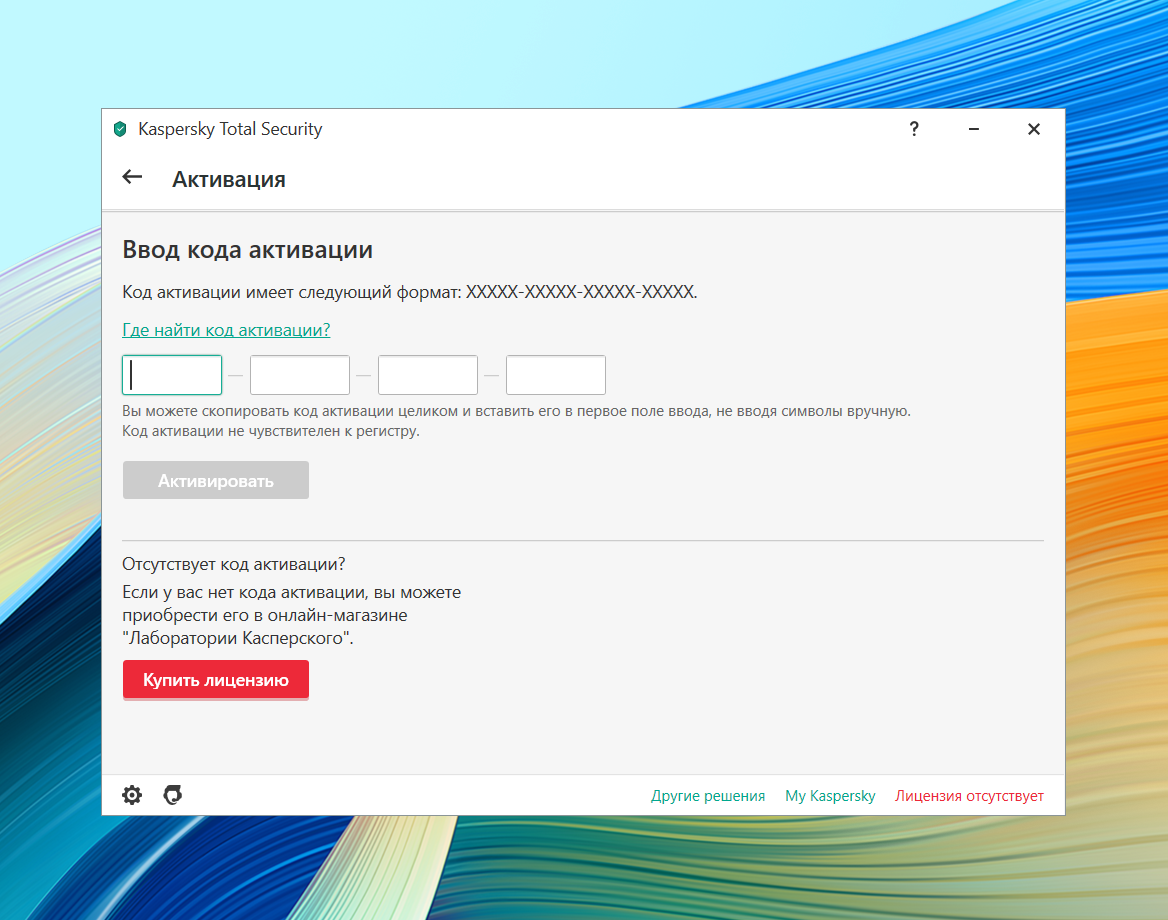The image size is (1168, 920).
Task: Select the third activation code field
Action: click(428, 375)
